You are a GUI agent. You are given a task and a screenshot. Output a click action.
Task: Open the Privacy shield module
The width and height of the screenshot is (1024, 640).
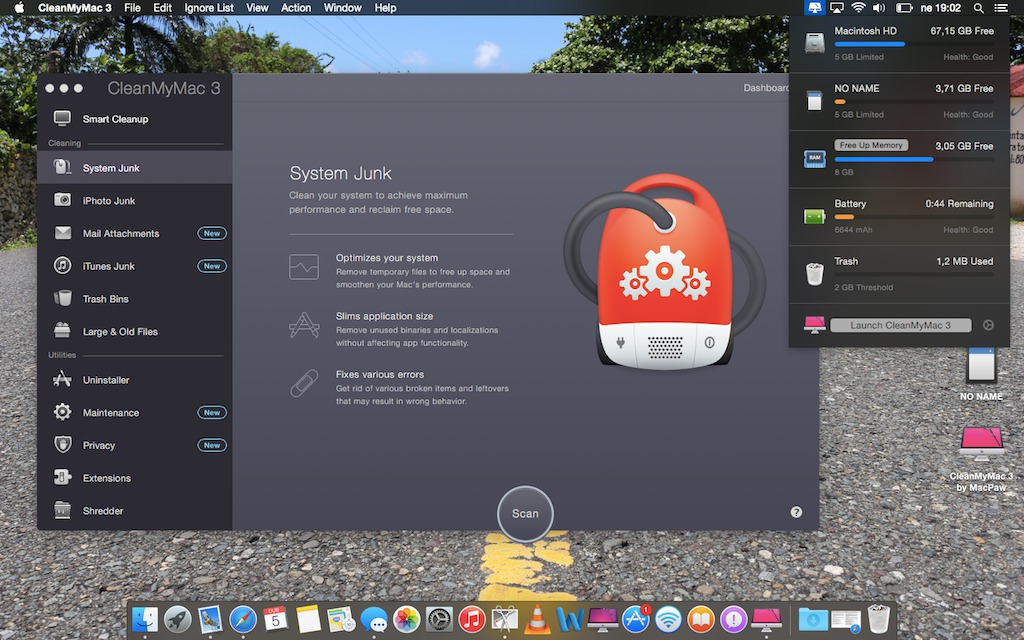[x=134, y=445]
